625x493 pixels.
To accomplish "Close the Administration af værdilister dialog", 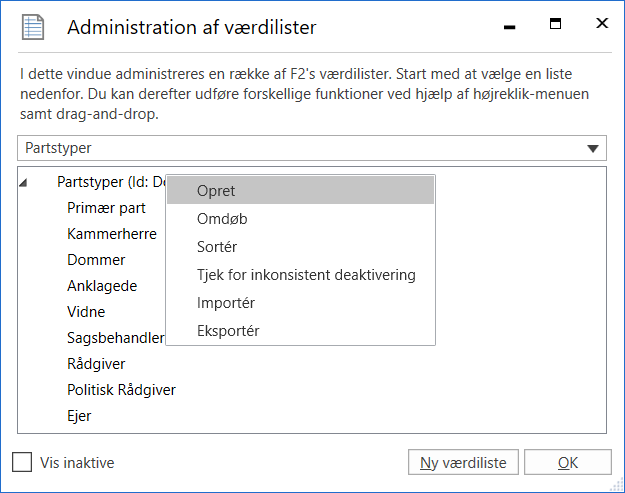I will [602, 24].
